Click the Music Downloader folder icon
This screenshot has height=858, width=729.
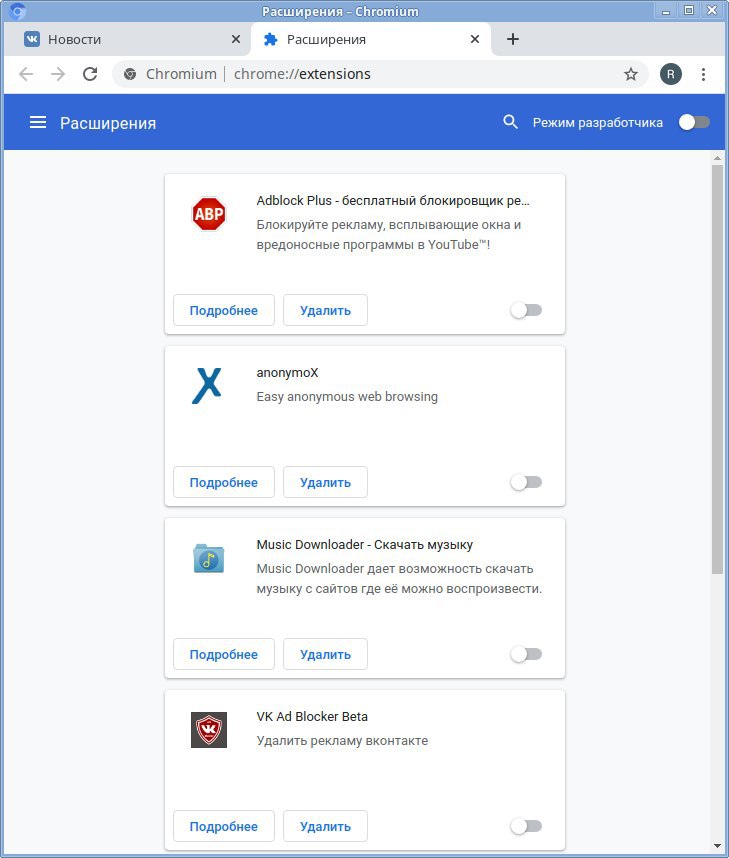pos(209,558)
